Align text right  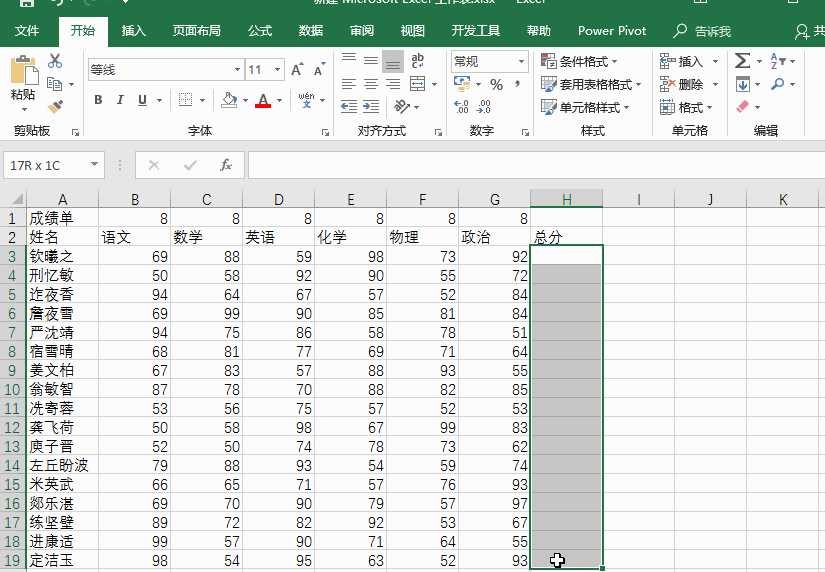(393, 84)
